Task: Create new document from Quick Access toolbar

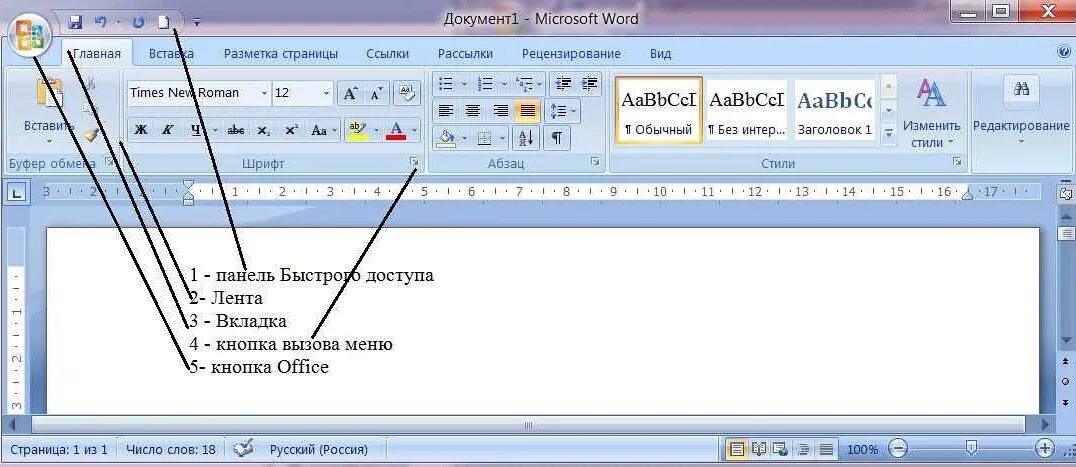Action: 163,22
